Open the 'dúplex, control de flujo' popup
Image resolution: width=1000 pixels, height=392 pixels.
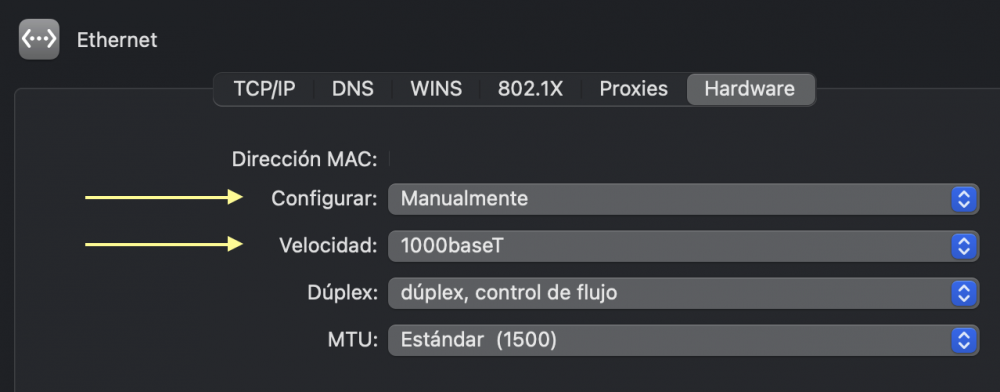[x=683, y=293]
